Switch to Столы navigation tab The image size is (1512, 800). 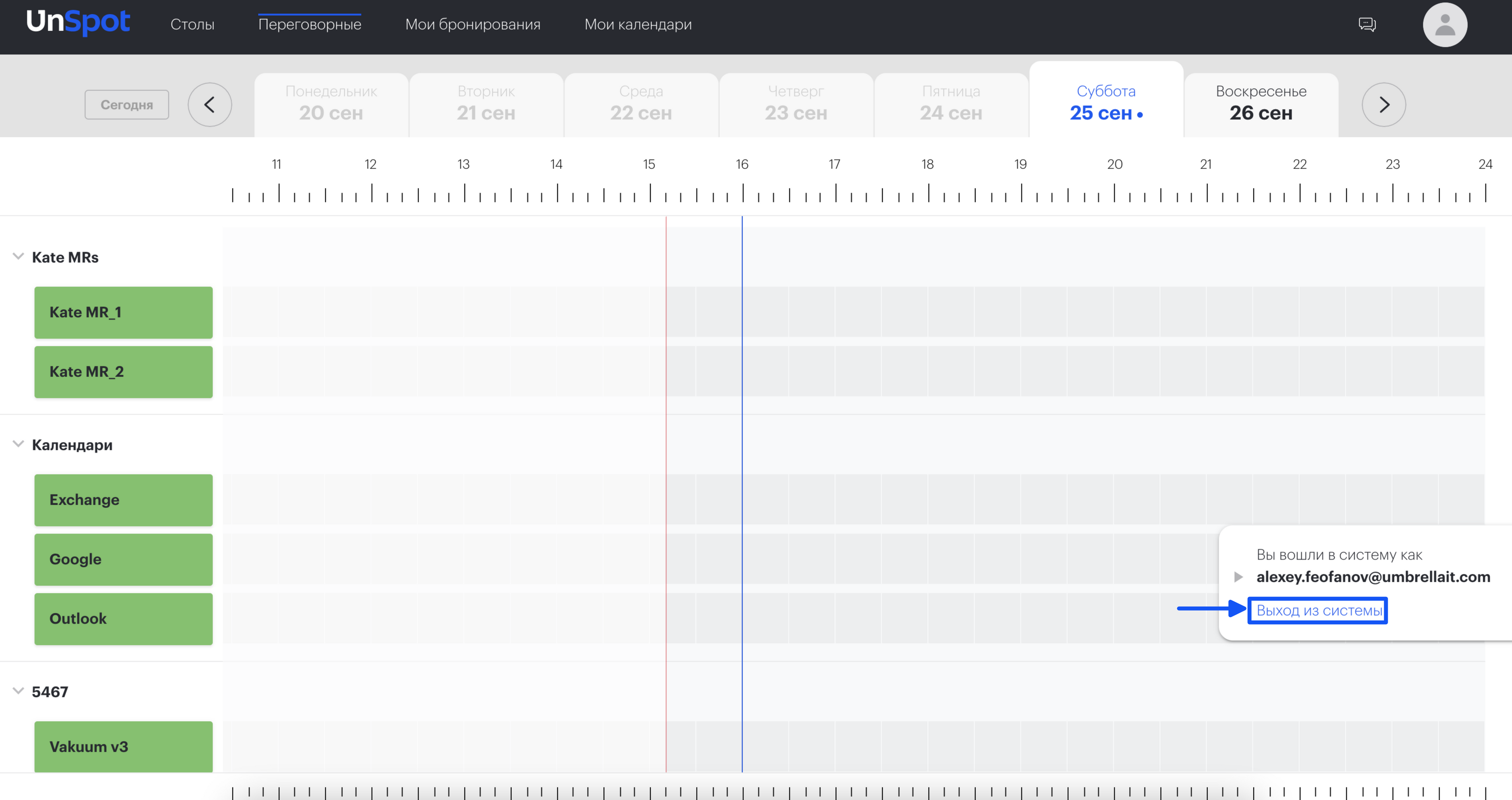193,24
